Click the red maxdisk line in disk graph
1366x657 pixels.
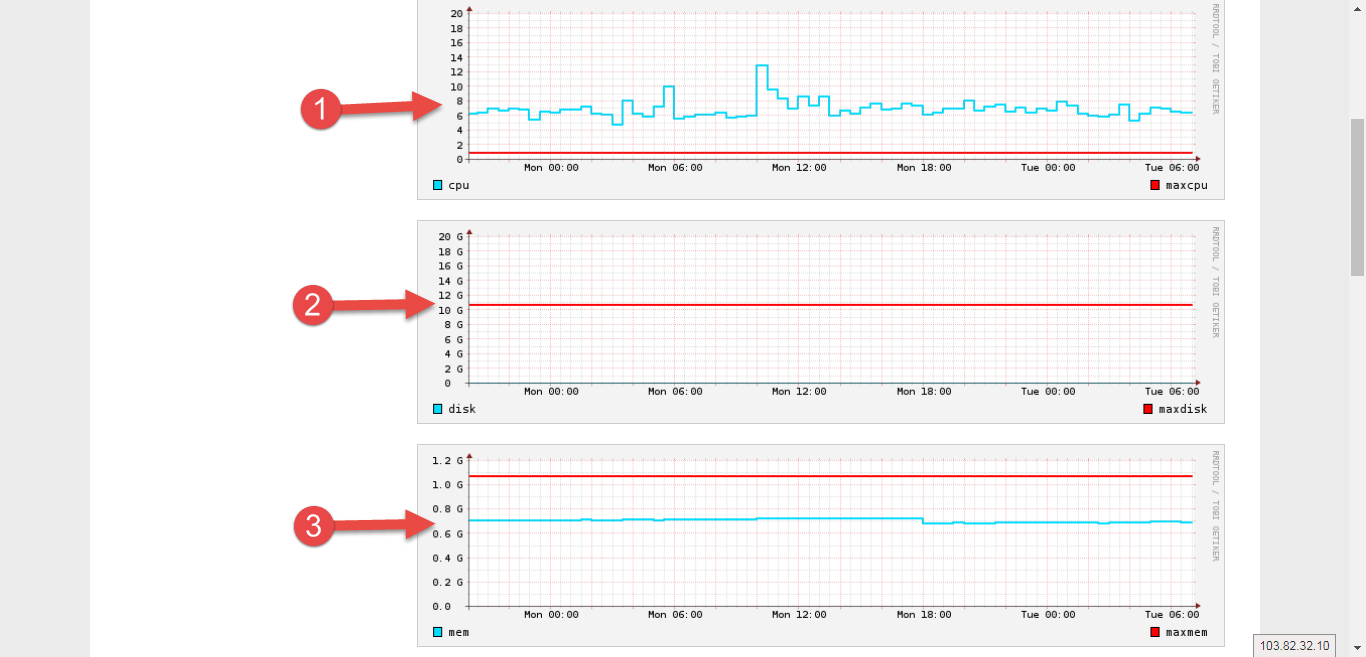pyautogui.click(x=830, y=304)
